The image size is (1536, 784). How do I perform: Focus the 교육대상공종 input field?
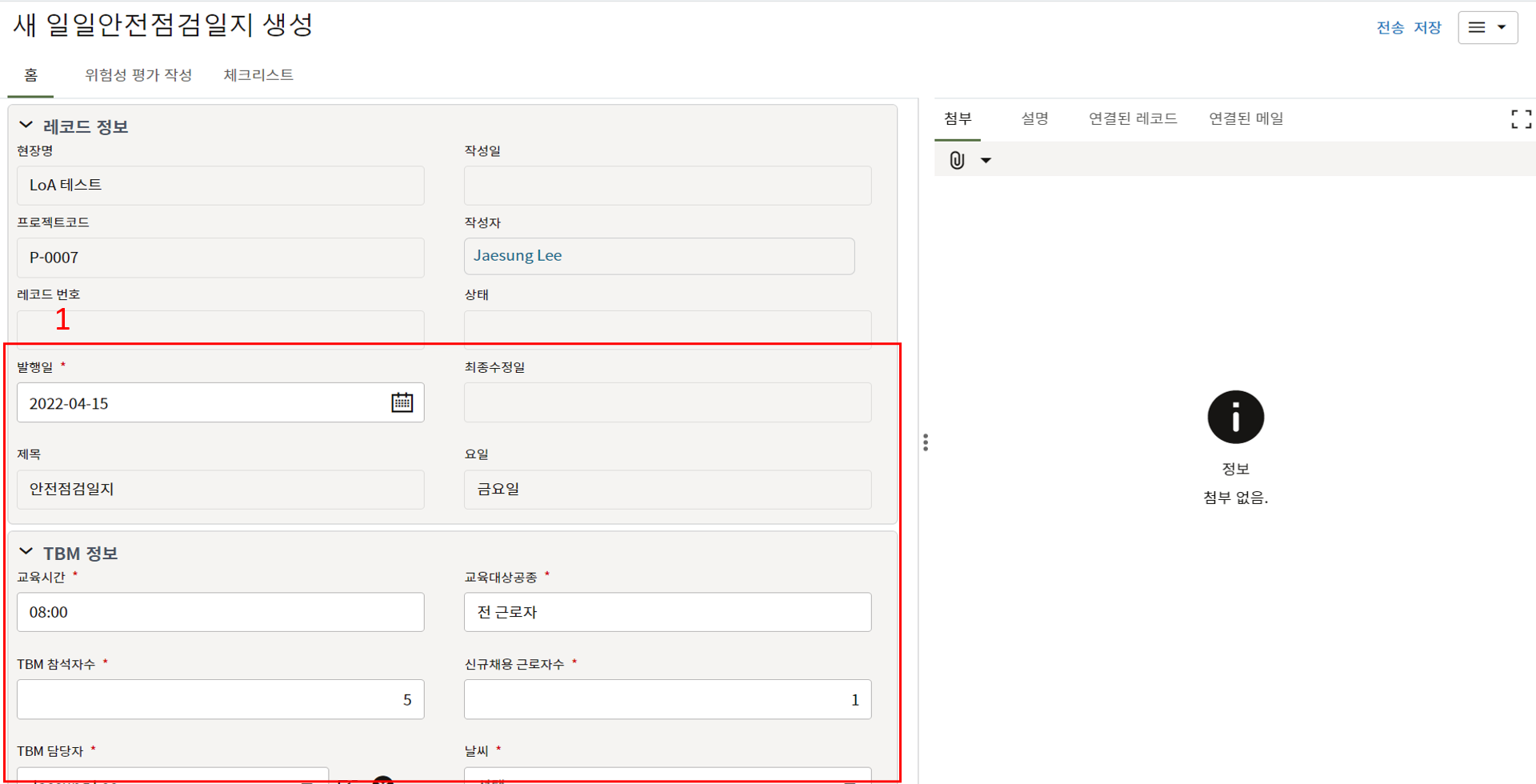pos(667,612)
